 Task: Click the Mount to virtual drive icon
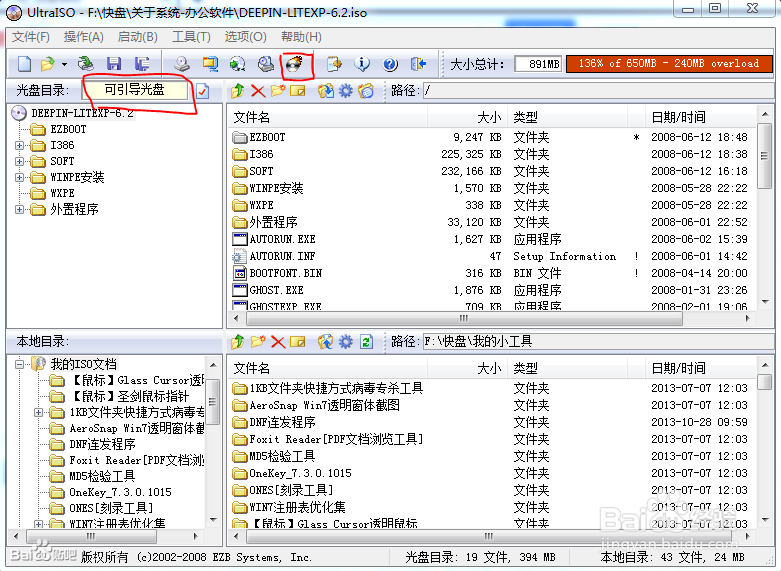click(266, 64)
